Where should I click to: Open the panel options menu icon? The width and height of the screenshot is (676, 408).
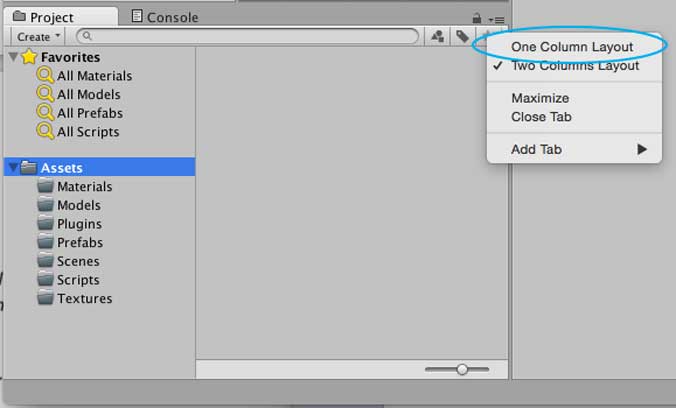point(498,18)
